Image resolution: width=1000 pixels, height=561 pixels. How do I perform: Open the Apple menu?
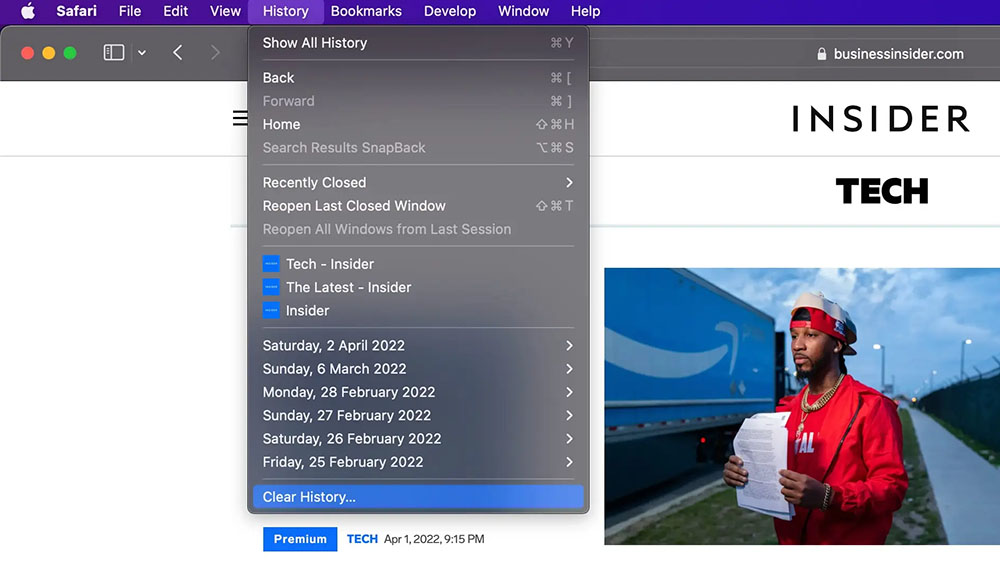(27, 12)
